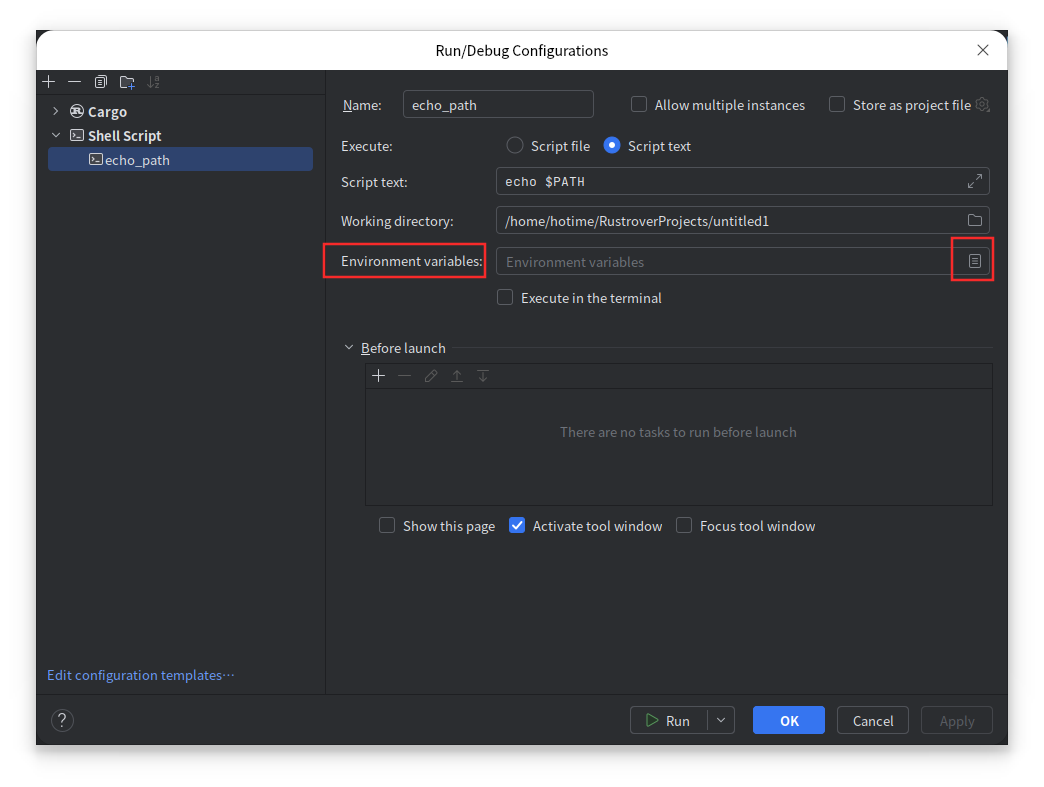
Task: Select the Script file radio option
Action: click(x=515, y=145)
